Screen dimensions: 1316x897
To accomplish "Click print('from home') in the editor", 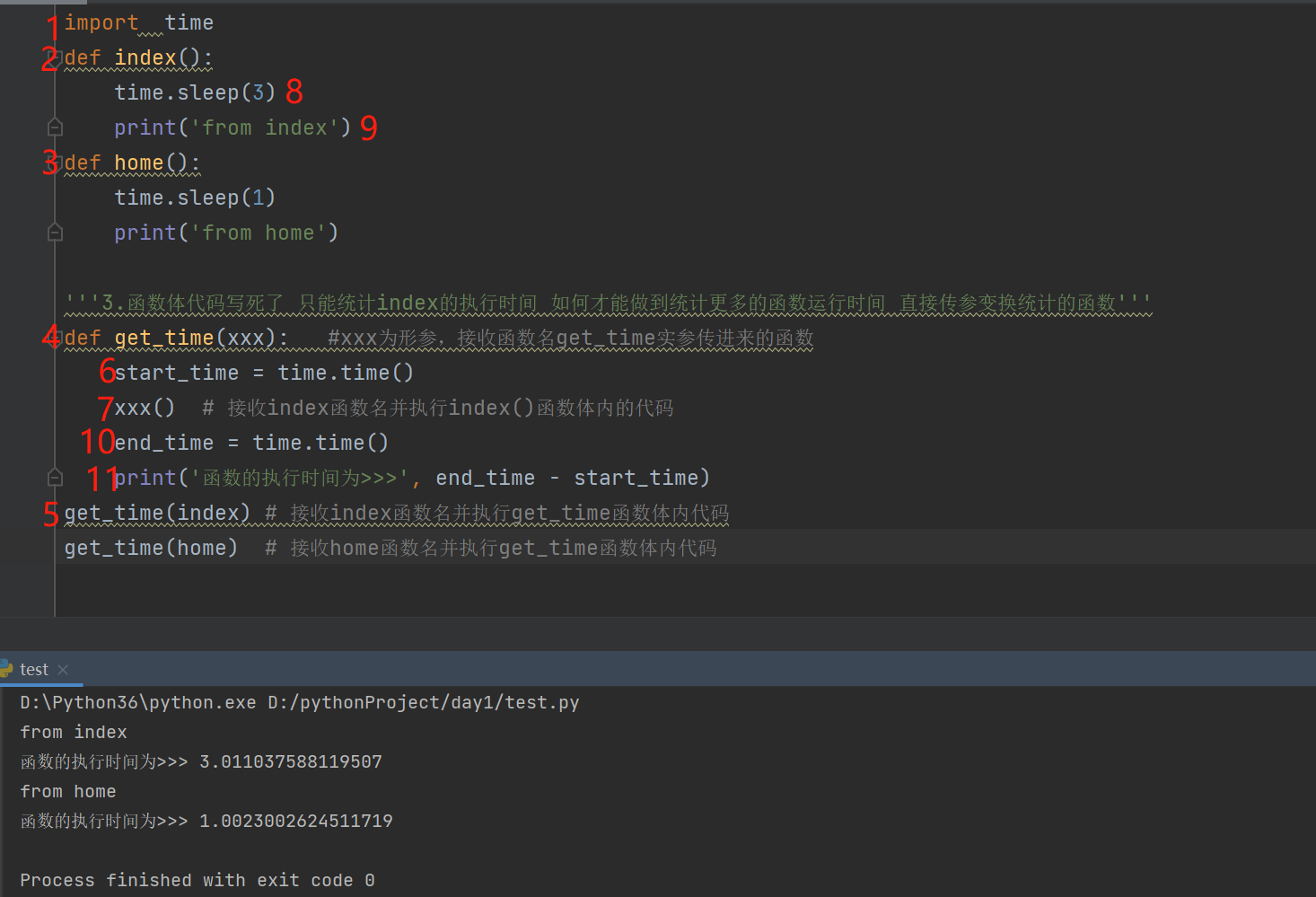I will 226,233.
